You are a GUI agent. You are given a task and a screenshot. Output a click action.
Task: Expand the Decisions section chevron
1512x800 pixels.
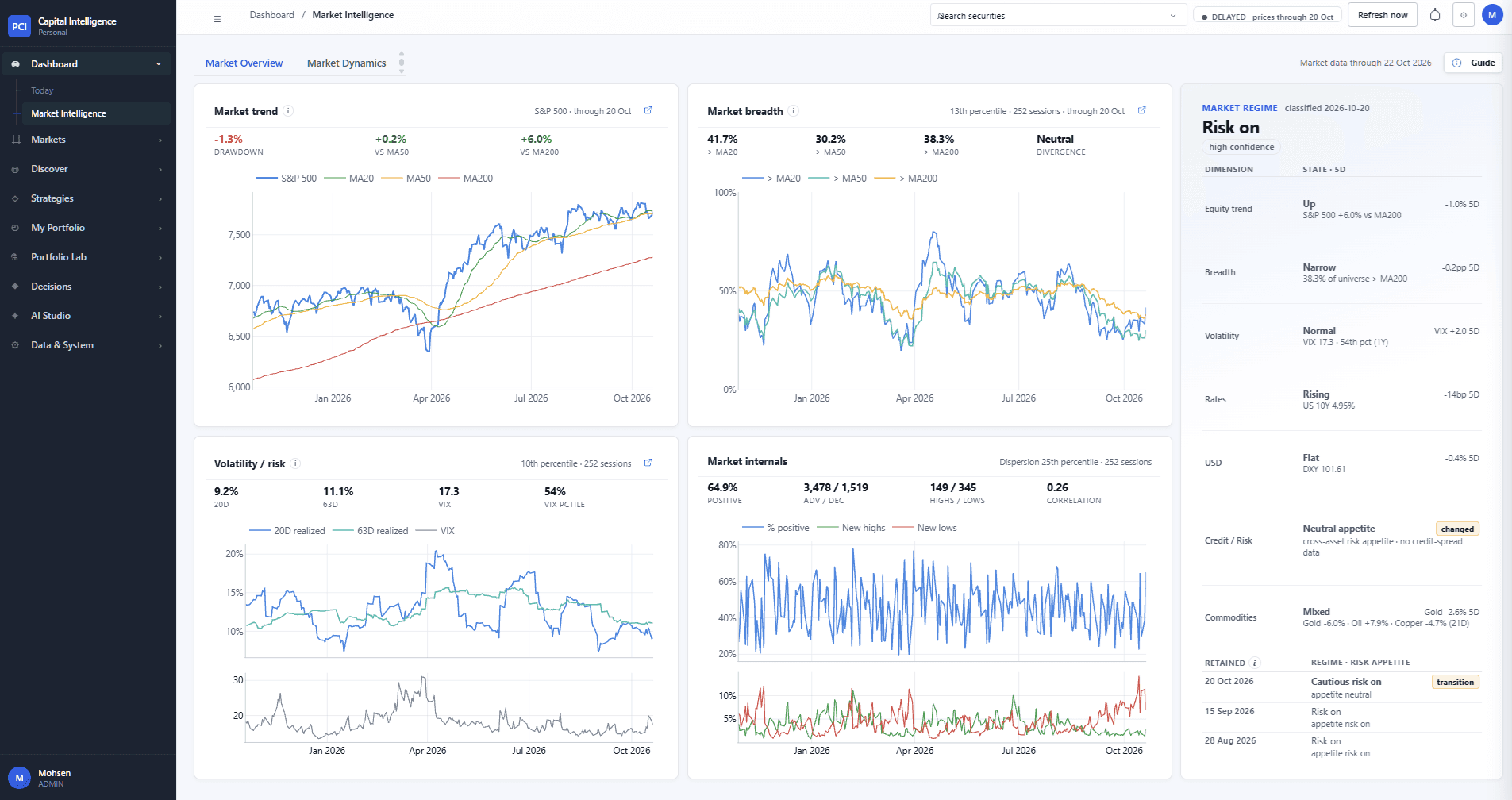coord(160,287)
